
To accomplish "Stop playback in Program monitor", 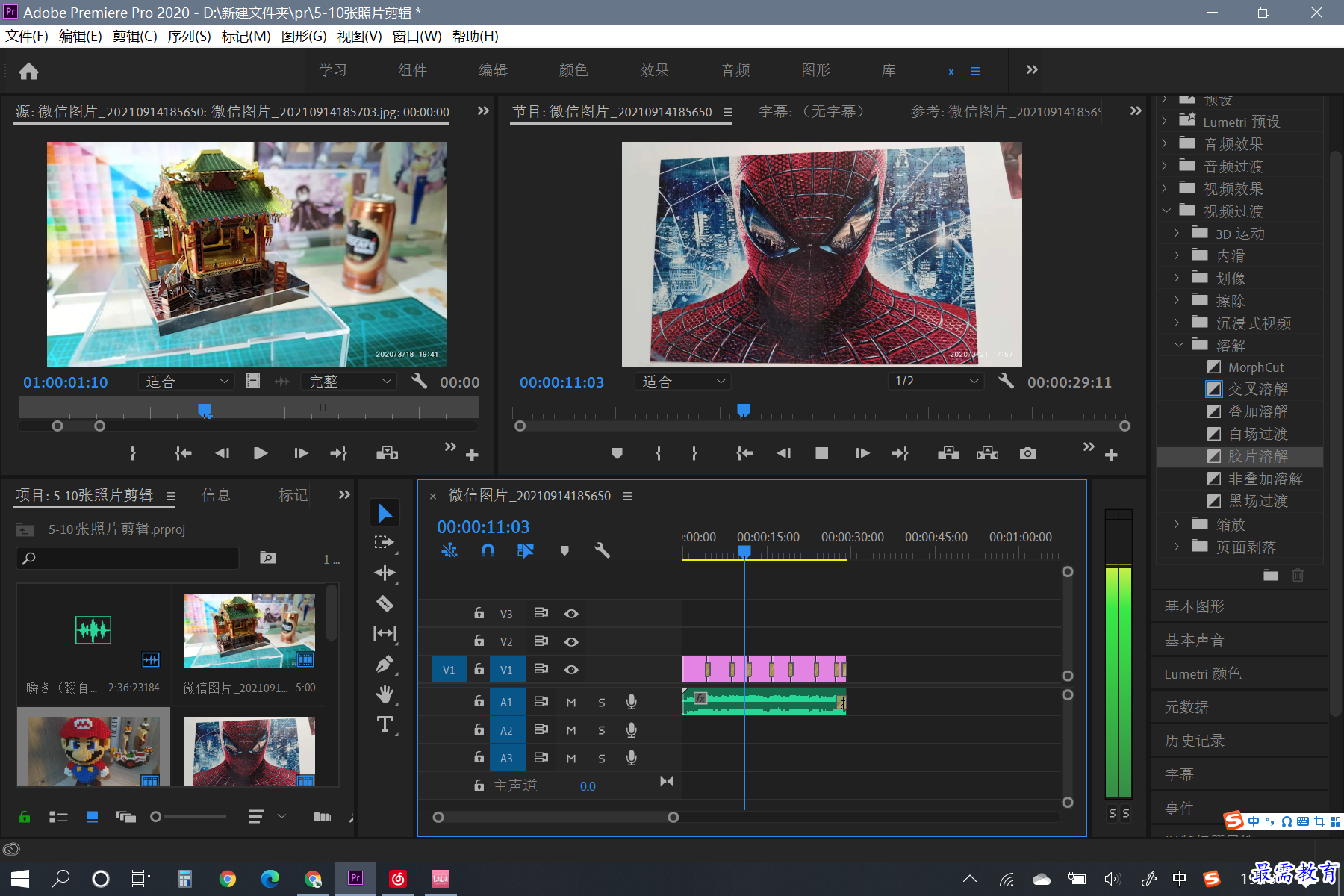I will pyautogui.click(x=822, y=453).
